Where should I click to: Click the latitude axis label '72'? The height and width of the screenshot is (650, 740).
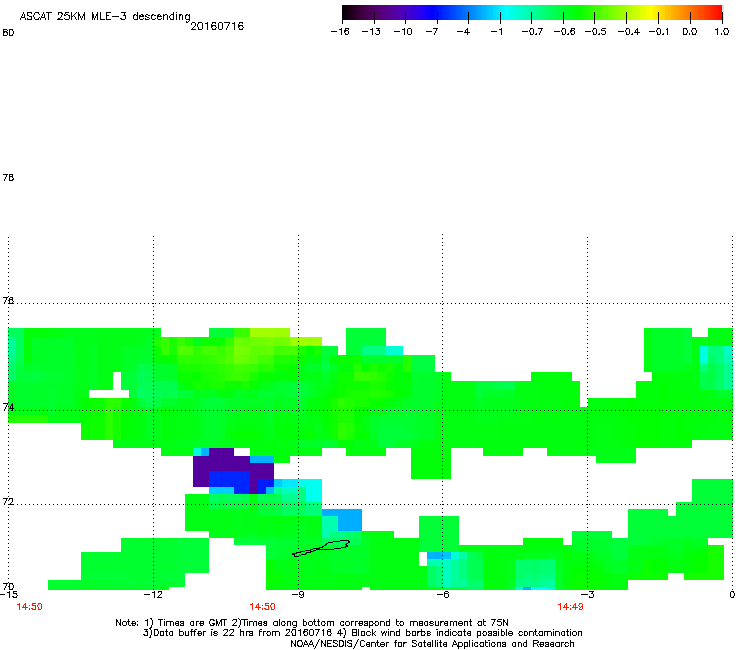click(8, 502)
